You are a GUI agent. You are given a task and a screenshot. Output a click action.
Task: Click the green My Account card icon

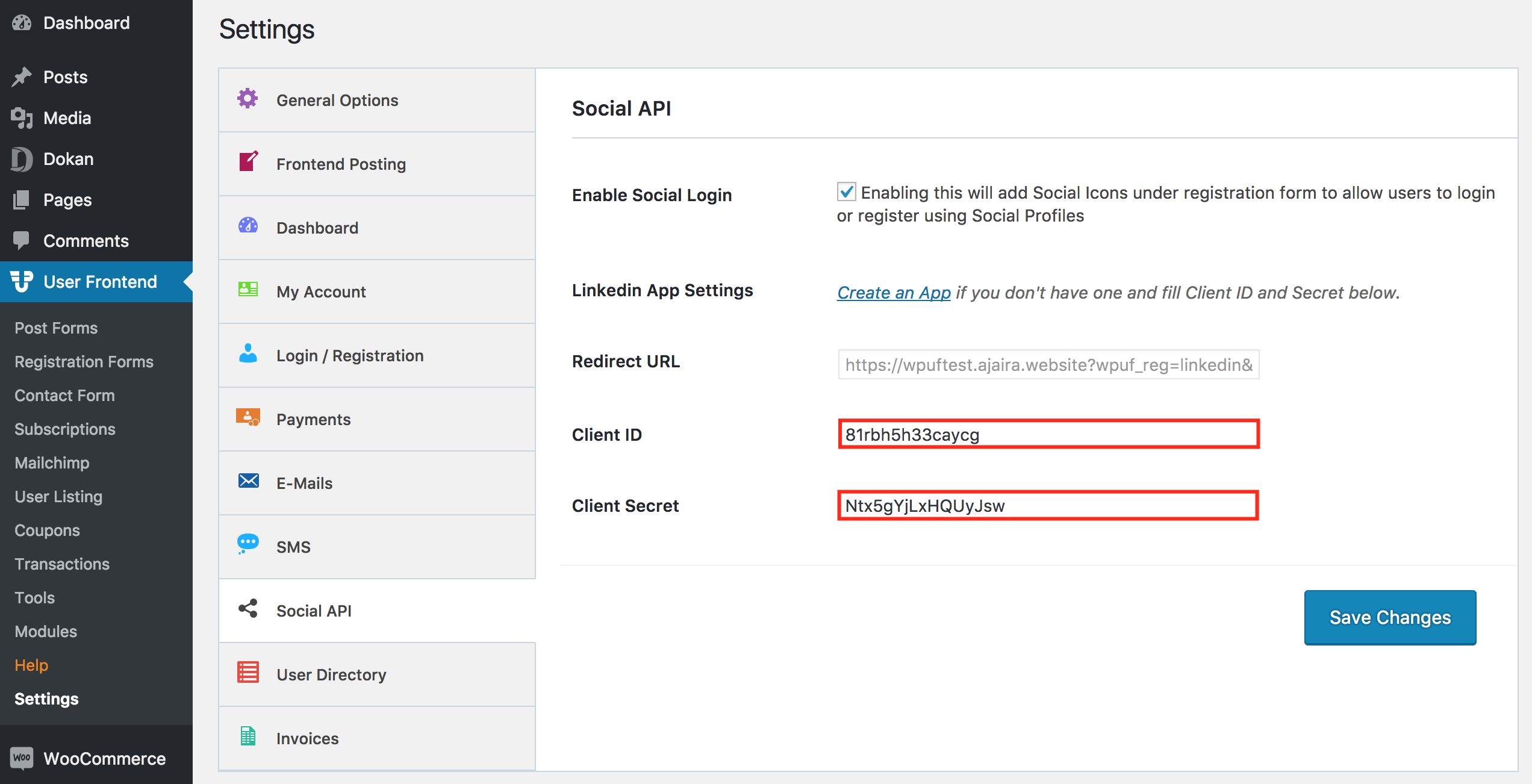pyautogui.click(x=248, y=290)
